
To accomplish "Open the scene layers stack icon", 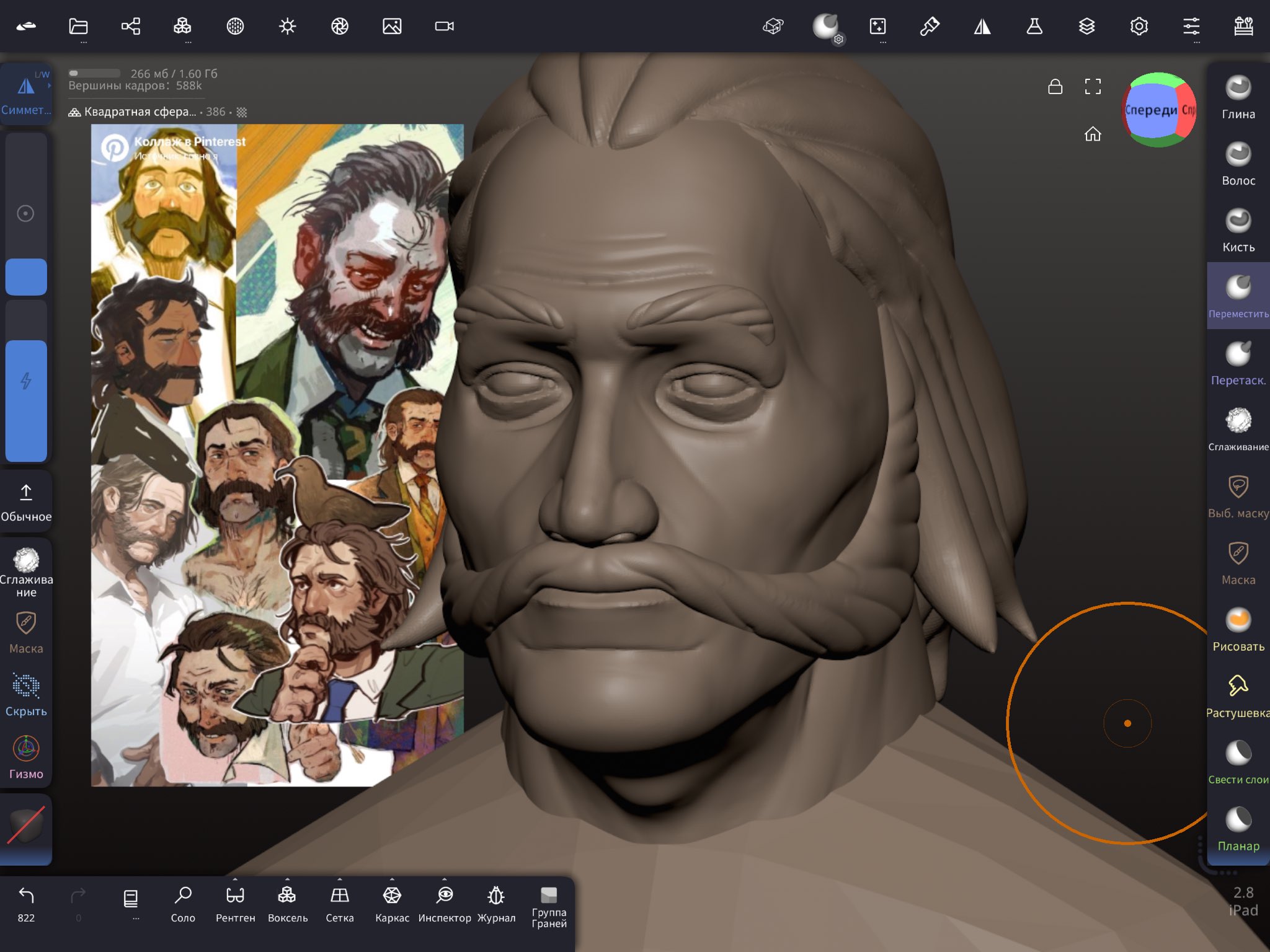I will pos(1086,26).
